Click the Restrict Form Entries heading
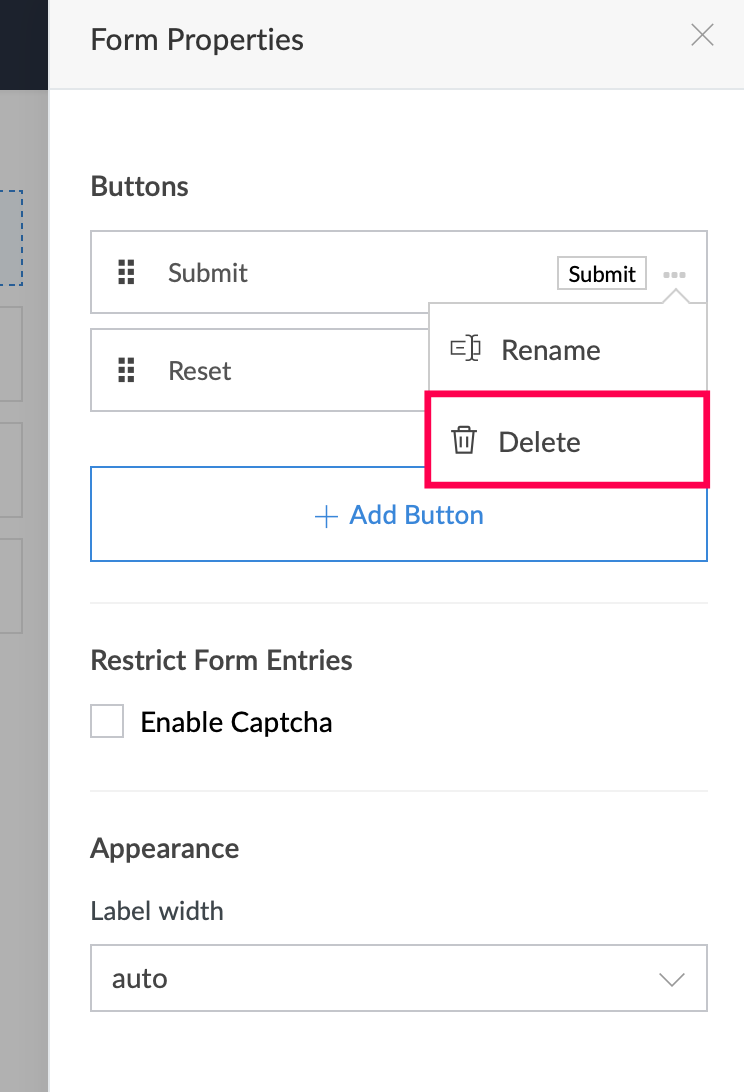Viewport: 744px width, 1092px height. coord(221,660)
